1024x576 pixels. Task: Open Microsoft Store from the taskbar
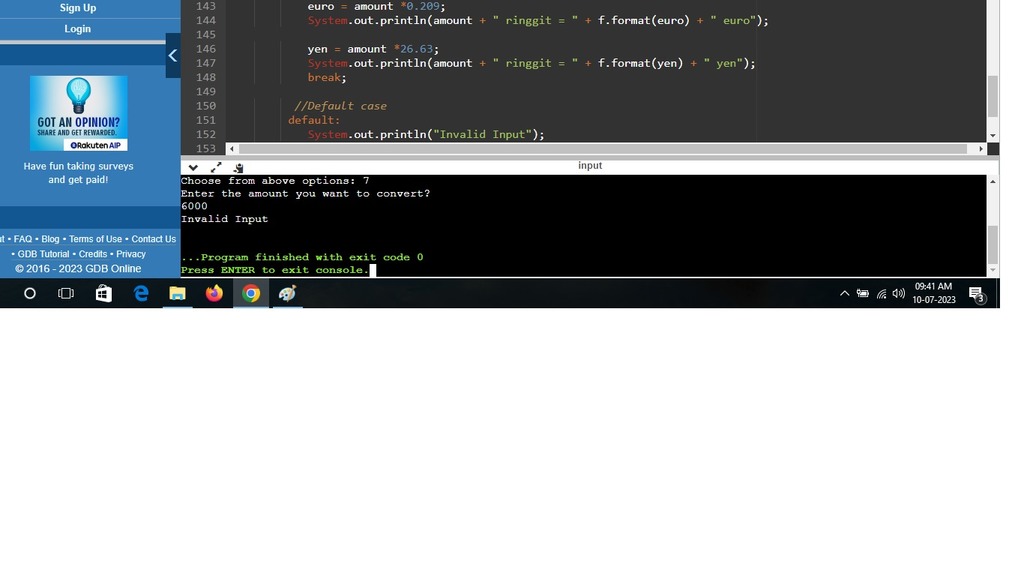coord(103,294)
